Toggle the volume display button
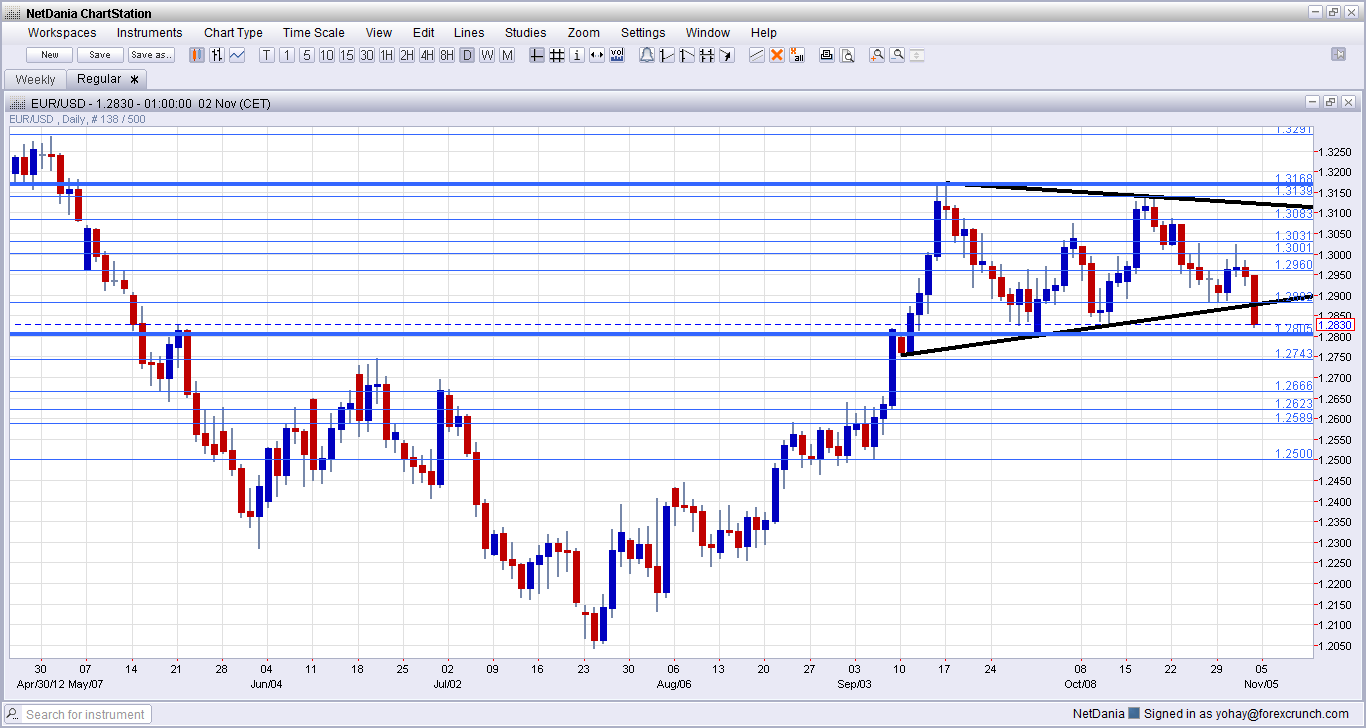This screenshot has height=728, width=1366. (x=617, y=55)
